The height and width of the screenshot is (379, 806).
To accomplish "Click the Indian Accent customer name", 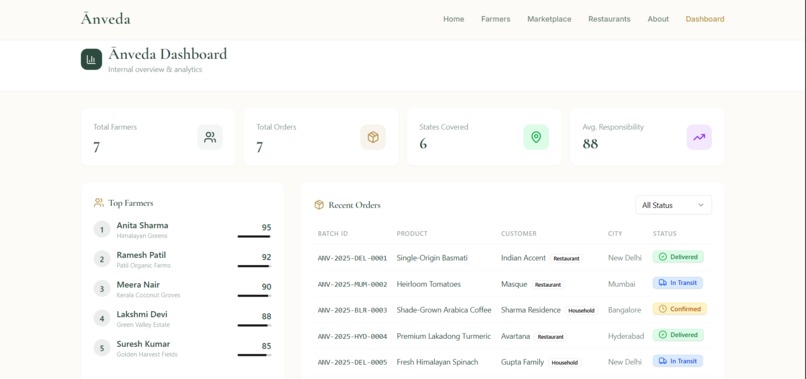I will (523, 258).
